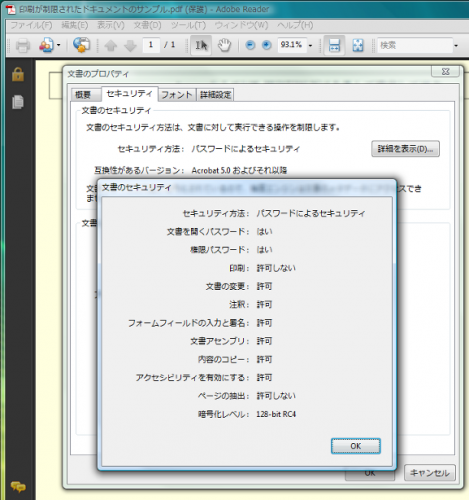Zoom out with the minus button
Image resolution: width=469 pixels, height=500 pixels.
[250, 45]
